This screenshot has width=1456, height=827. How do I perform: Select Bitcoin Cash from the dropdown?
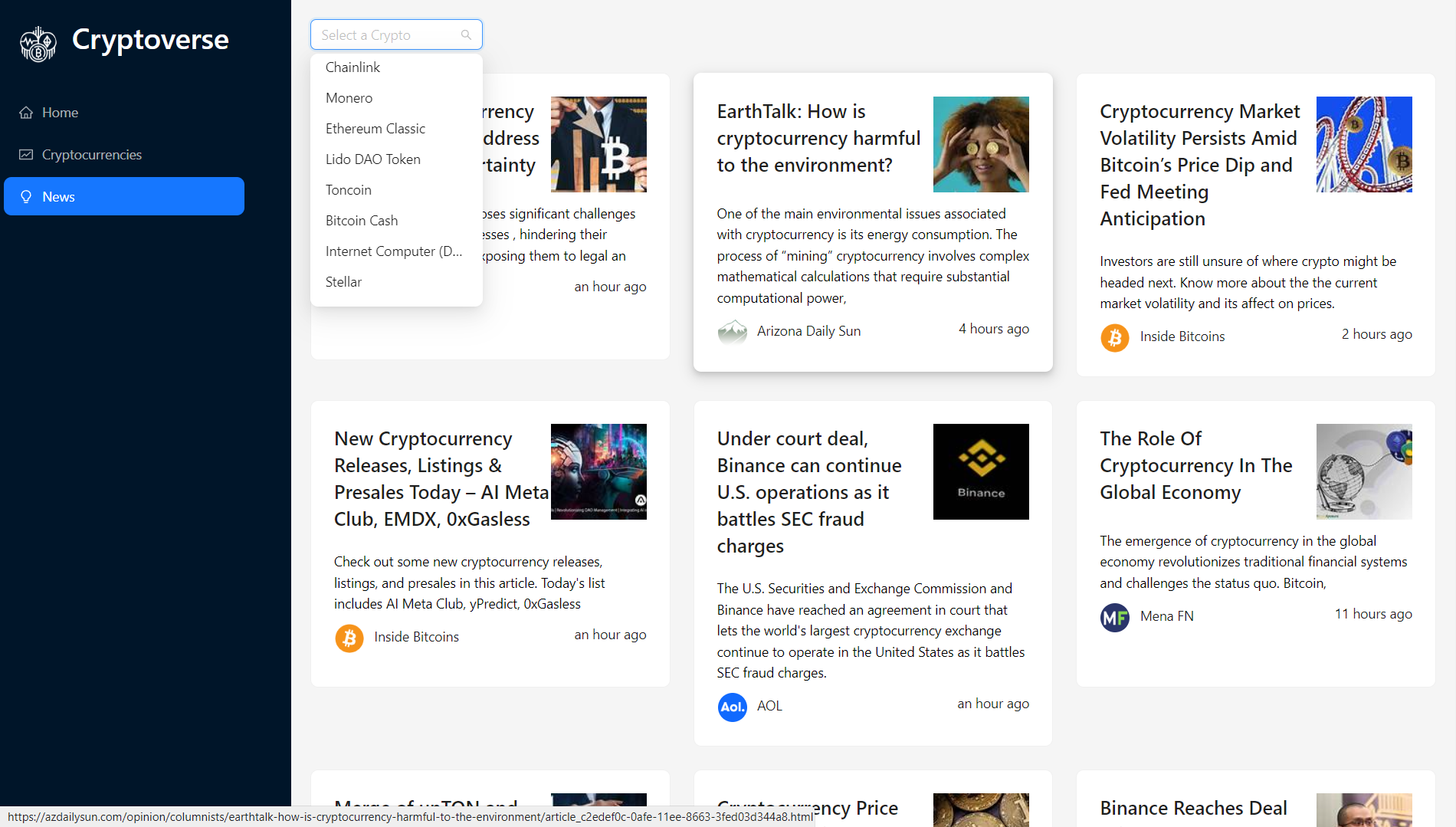(362, 220)
